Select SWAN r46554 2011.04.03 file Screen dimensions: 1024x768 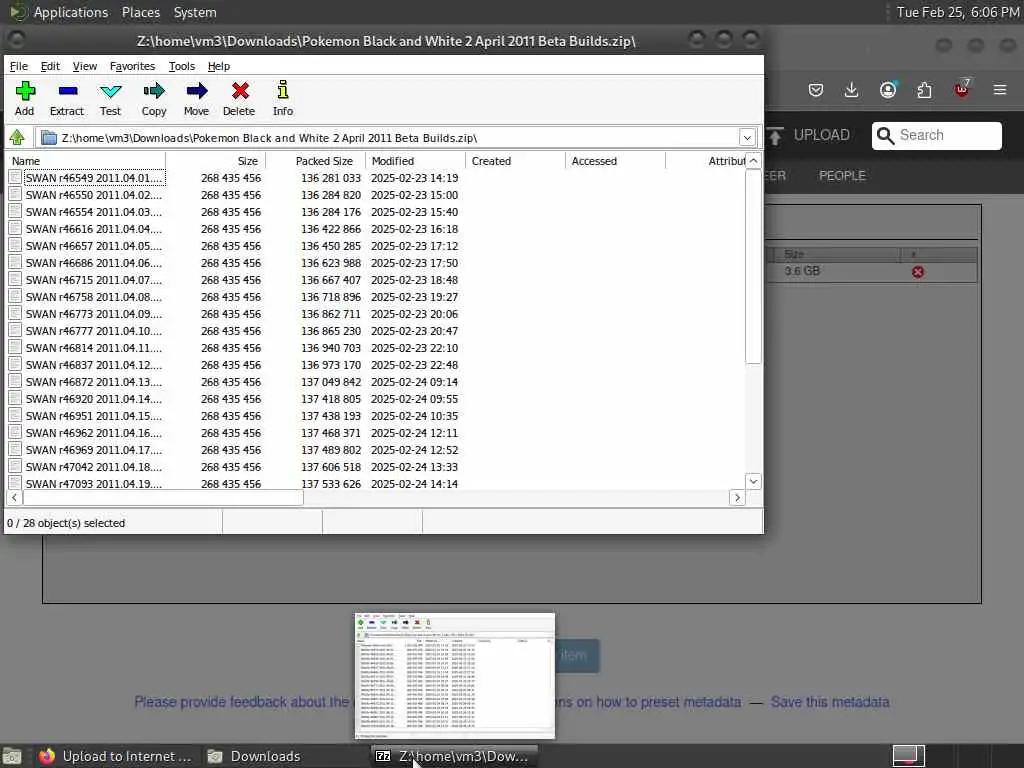[x=93, y=212]
